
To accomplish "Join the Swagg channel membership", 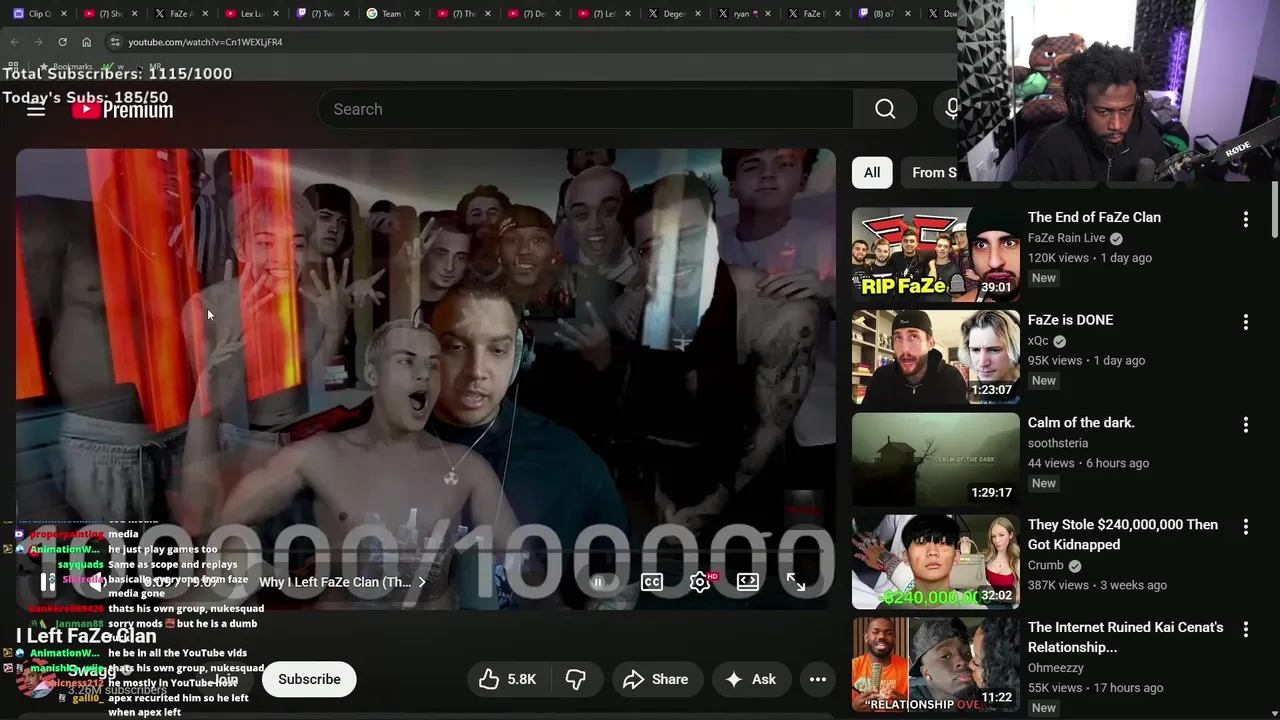I will (x=227, y=679).
